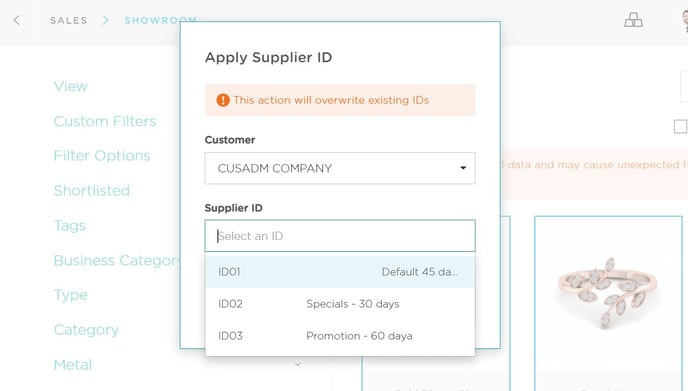Choose ID02 Specials - 30 days option

340,304
